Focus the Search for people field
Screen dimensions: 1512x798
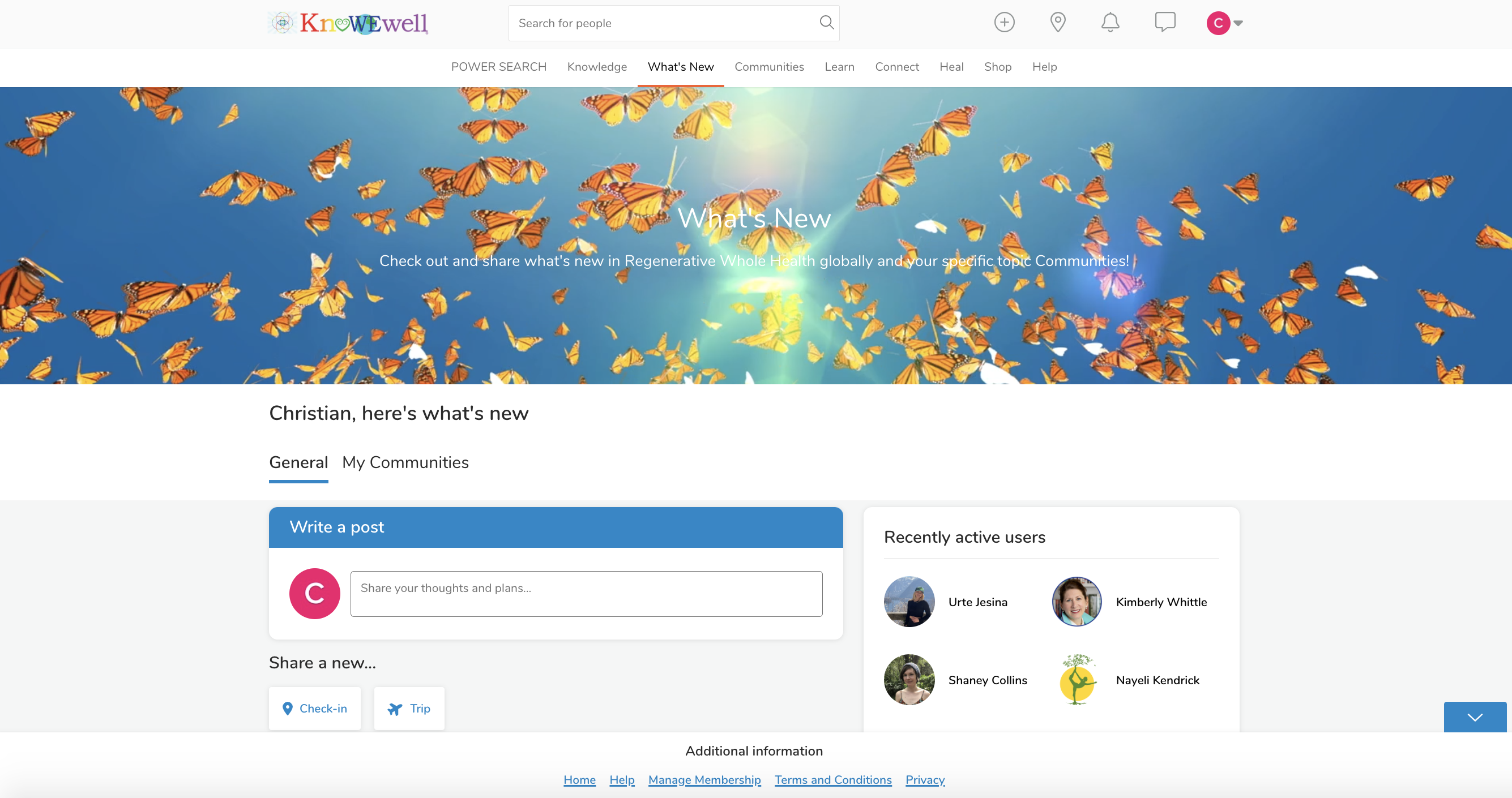tap(674, 23)
